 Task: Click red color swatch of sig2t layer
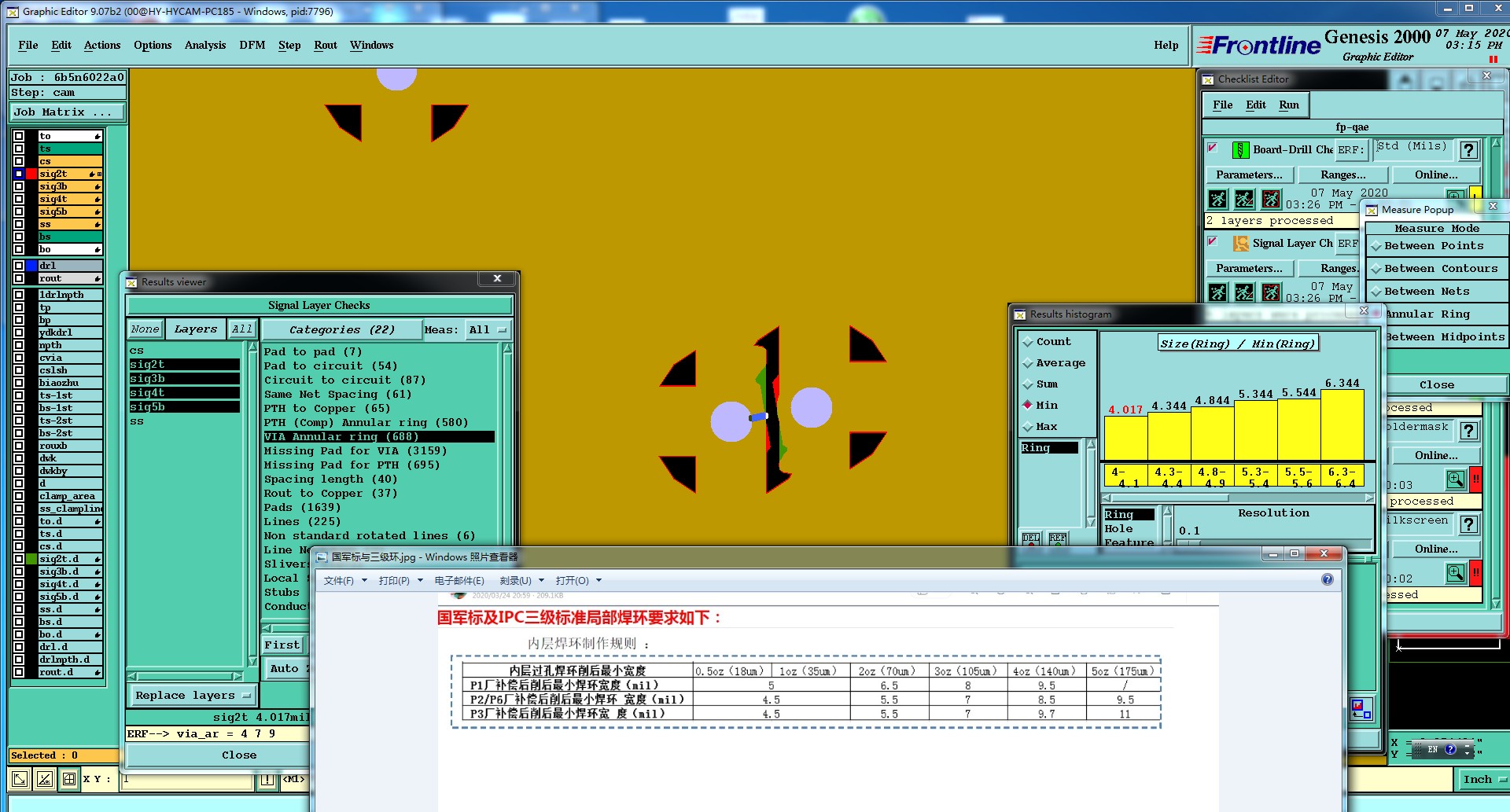[x=31, y=174]
